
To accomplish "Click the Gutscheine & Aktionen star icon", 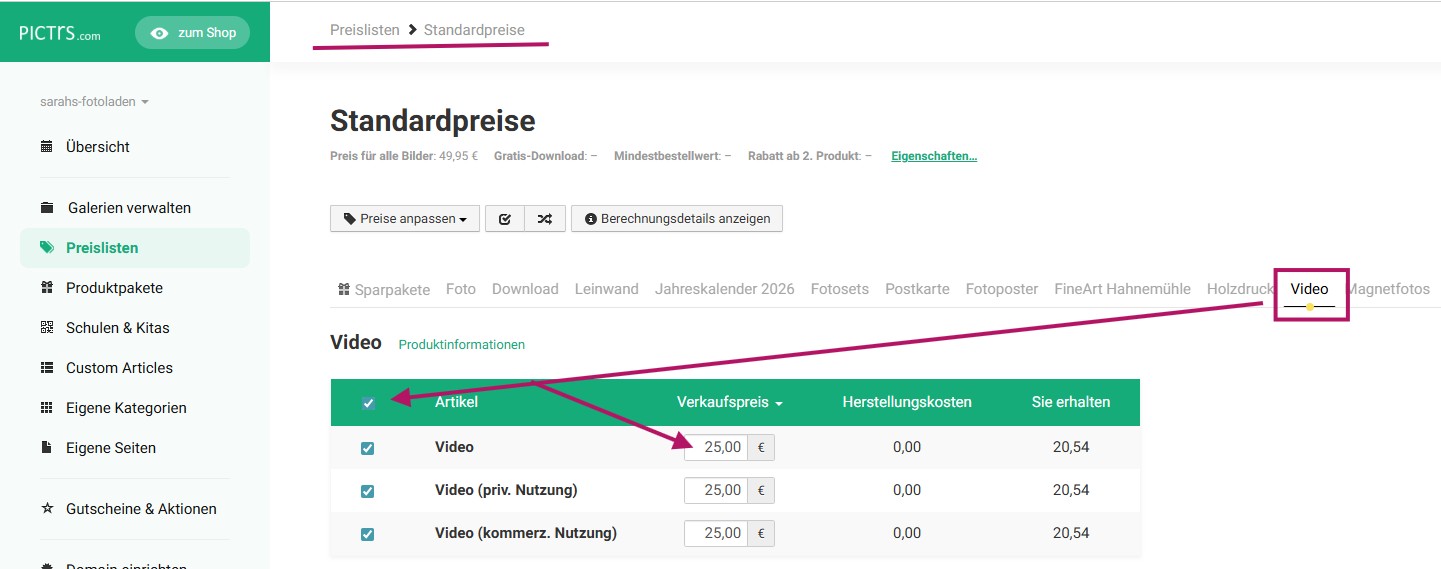I will 46,508.
